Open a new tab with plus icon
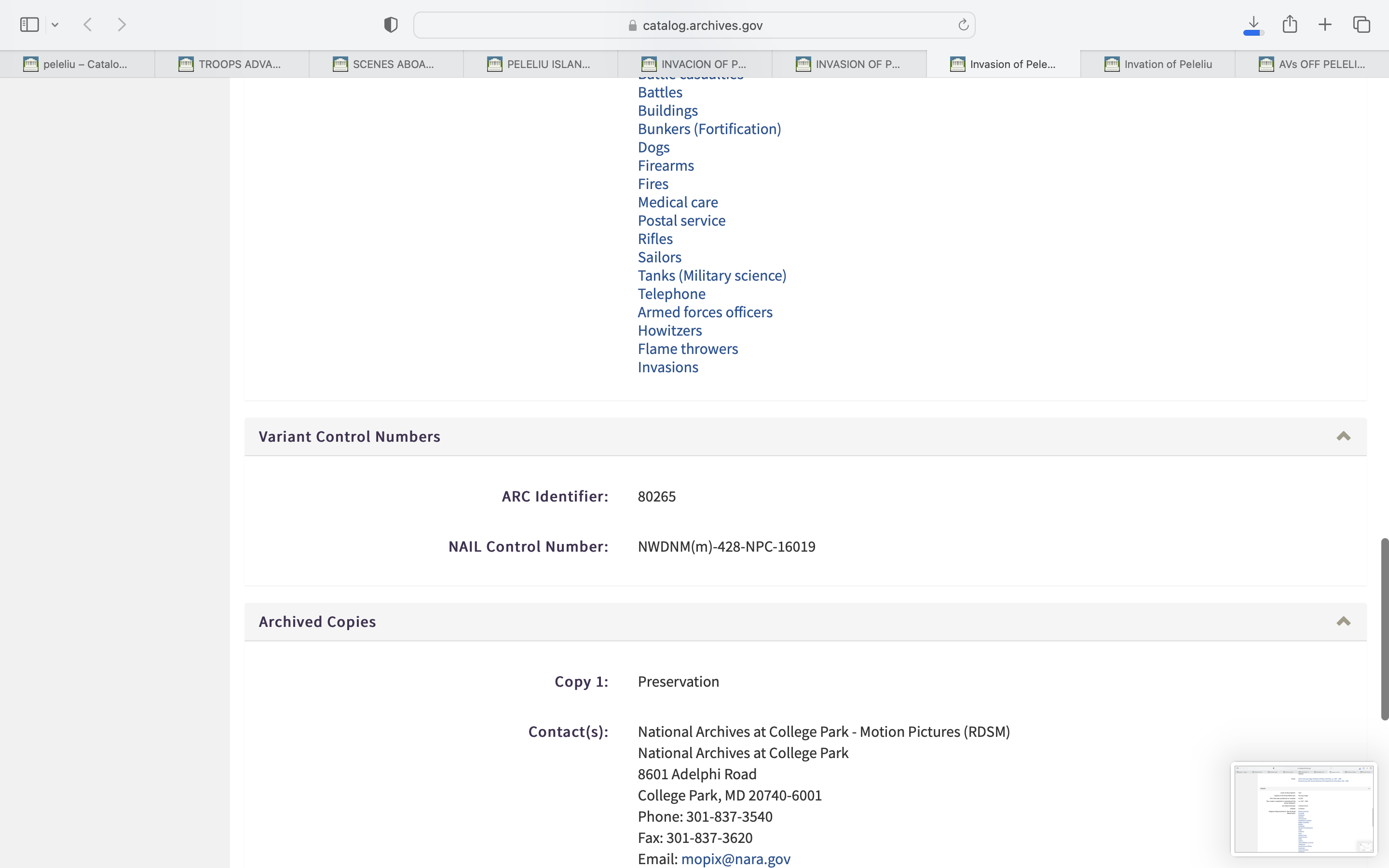This screenshot has height=868, width=1389. pyautogui.click(x=1325, y=25)
